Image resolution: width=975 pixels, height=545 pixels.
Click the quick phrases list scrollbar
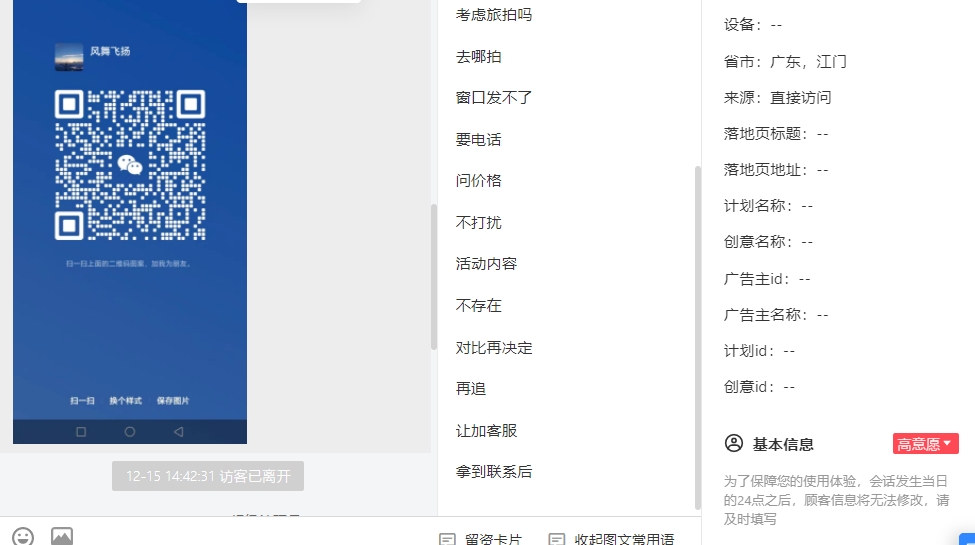pos(698,337)
